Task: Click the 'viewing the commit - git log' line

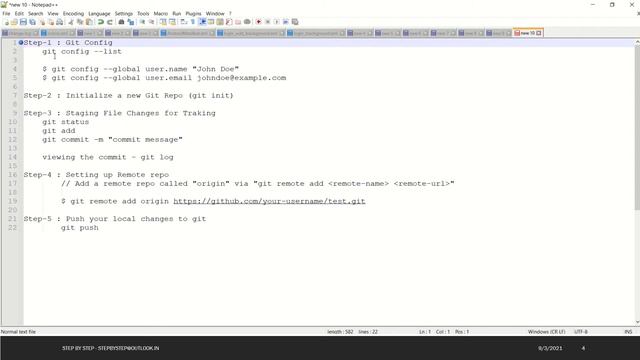Action: 108,157
